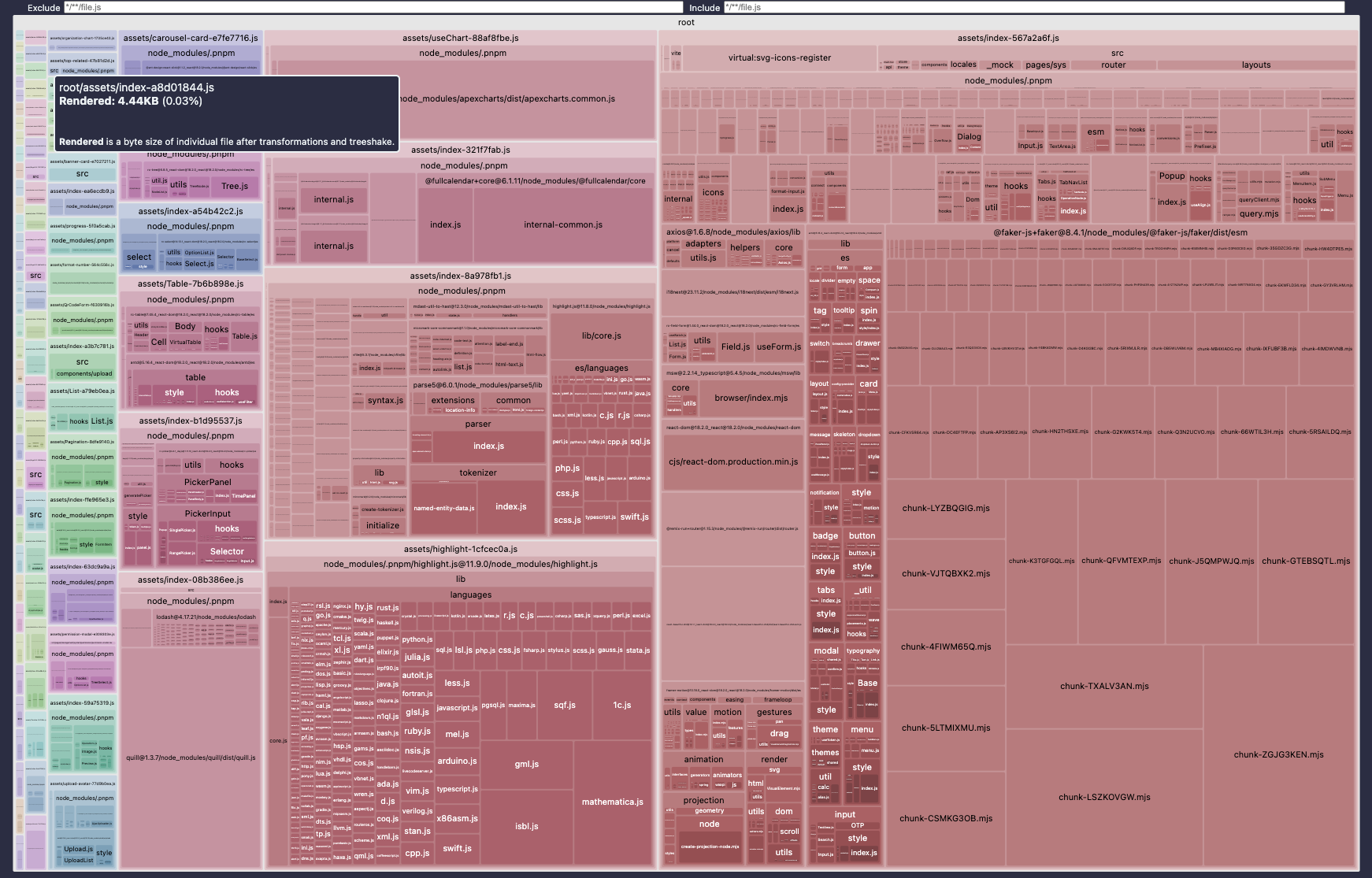
Task: Select the Field.js block
Action: pos(736,346)
